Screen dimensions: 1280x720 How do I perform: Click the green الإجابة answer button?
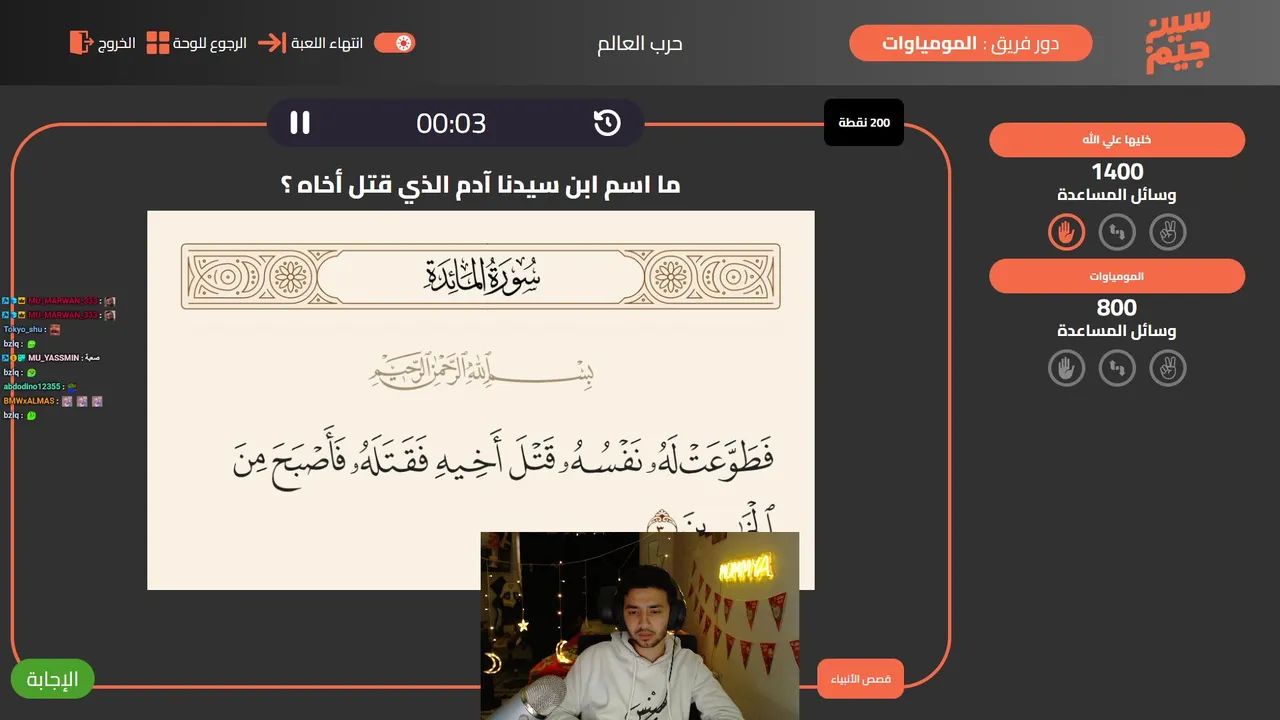(x=52, y=679)
